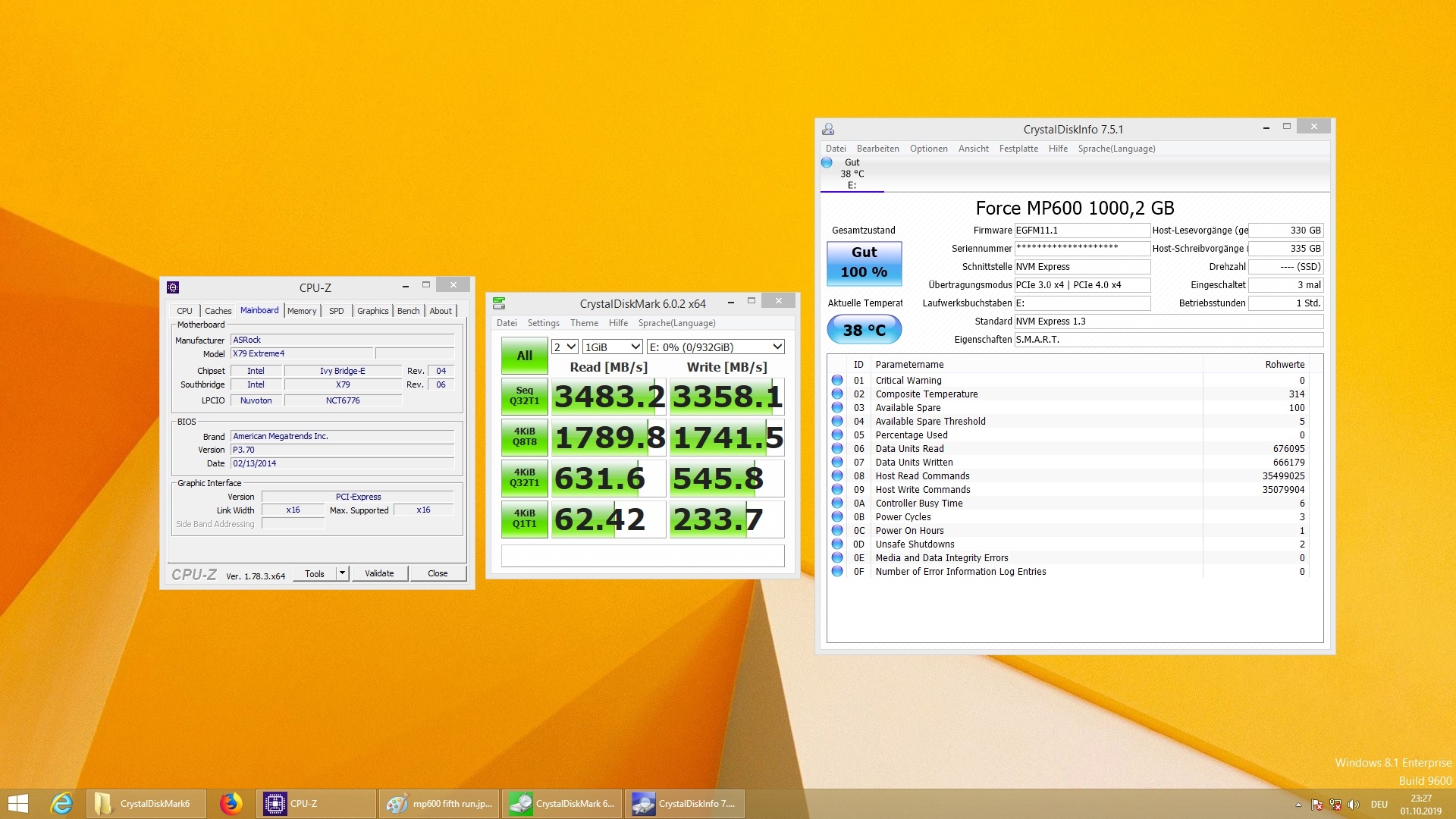The image size is (1456, 819).
Task: Expand the Tools button dropdown arrow
Action: tap(343, 574)
